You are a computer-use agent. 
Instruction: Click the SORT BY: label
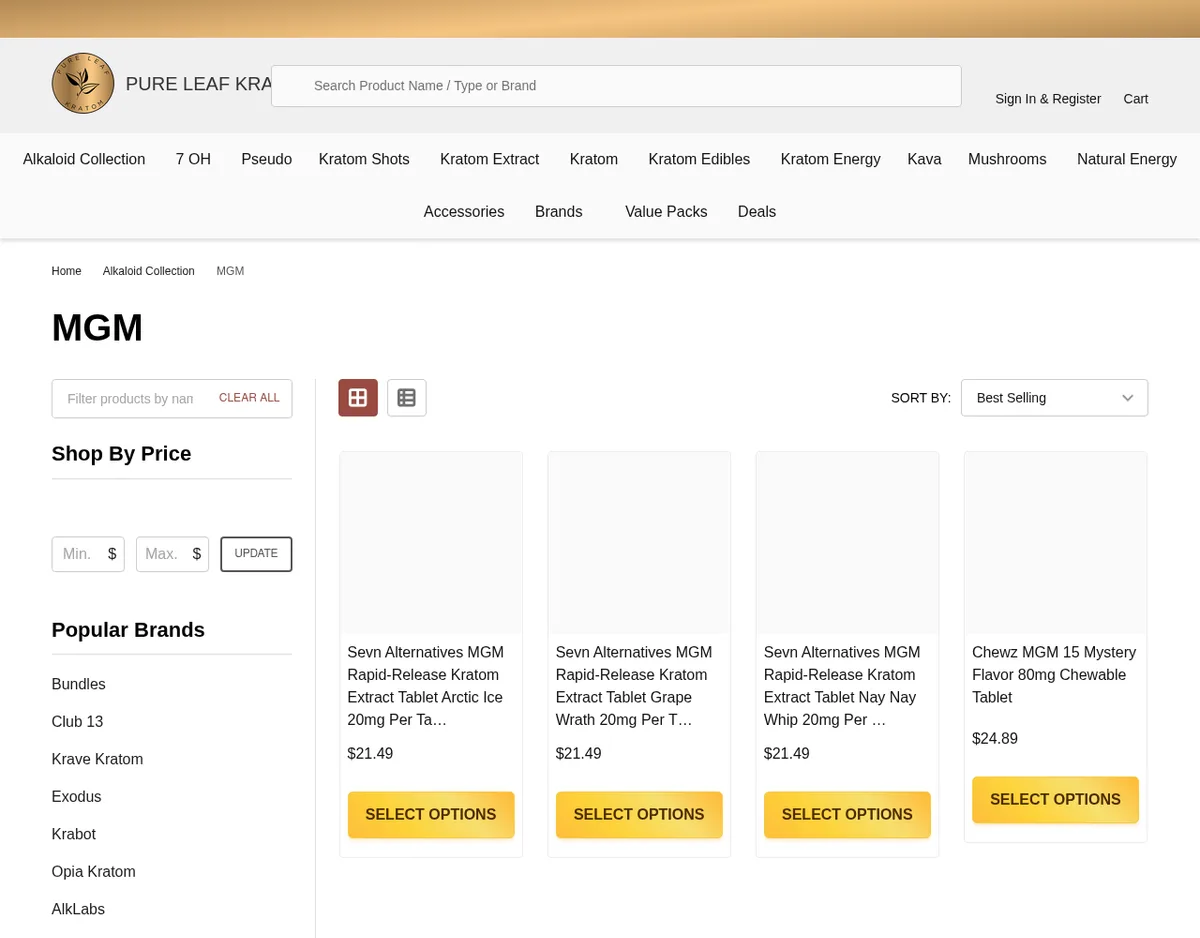[x=921, y=398]
